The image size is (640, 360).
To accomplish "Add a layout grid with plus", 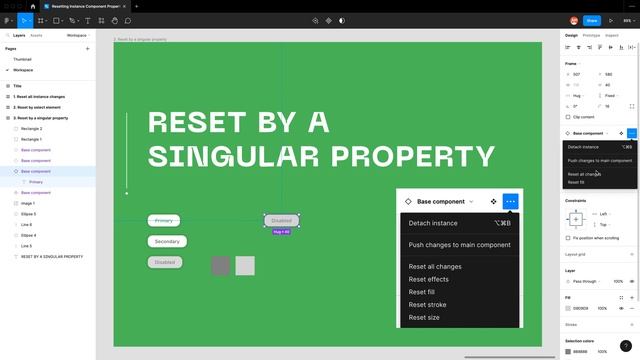I will (632, 254).
